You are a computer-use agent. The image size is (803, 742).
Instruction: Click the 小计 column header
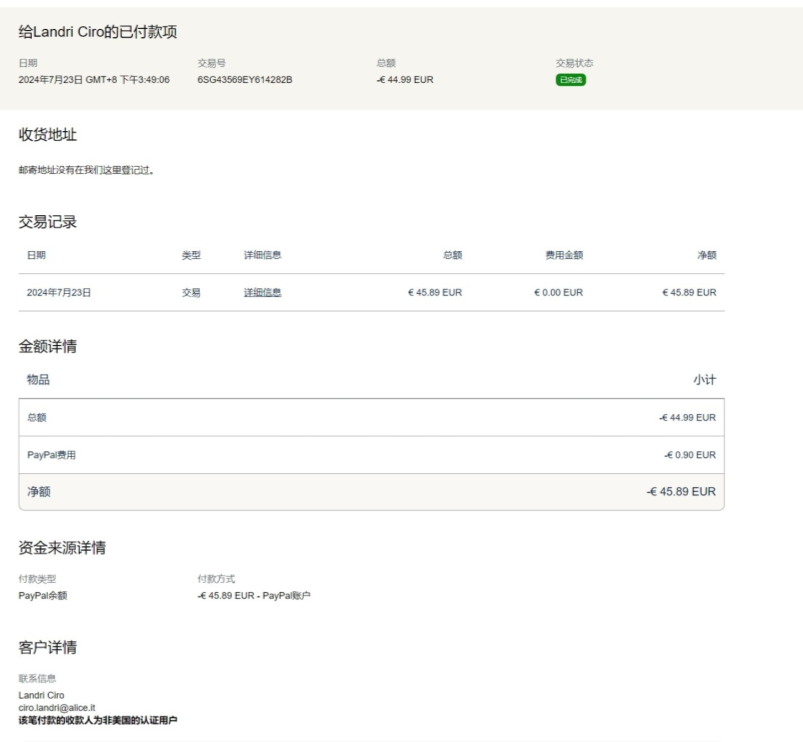[704, 380]
